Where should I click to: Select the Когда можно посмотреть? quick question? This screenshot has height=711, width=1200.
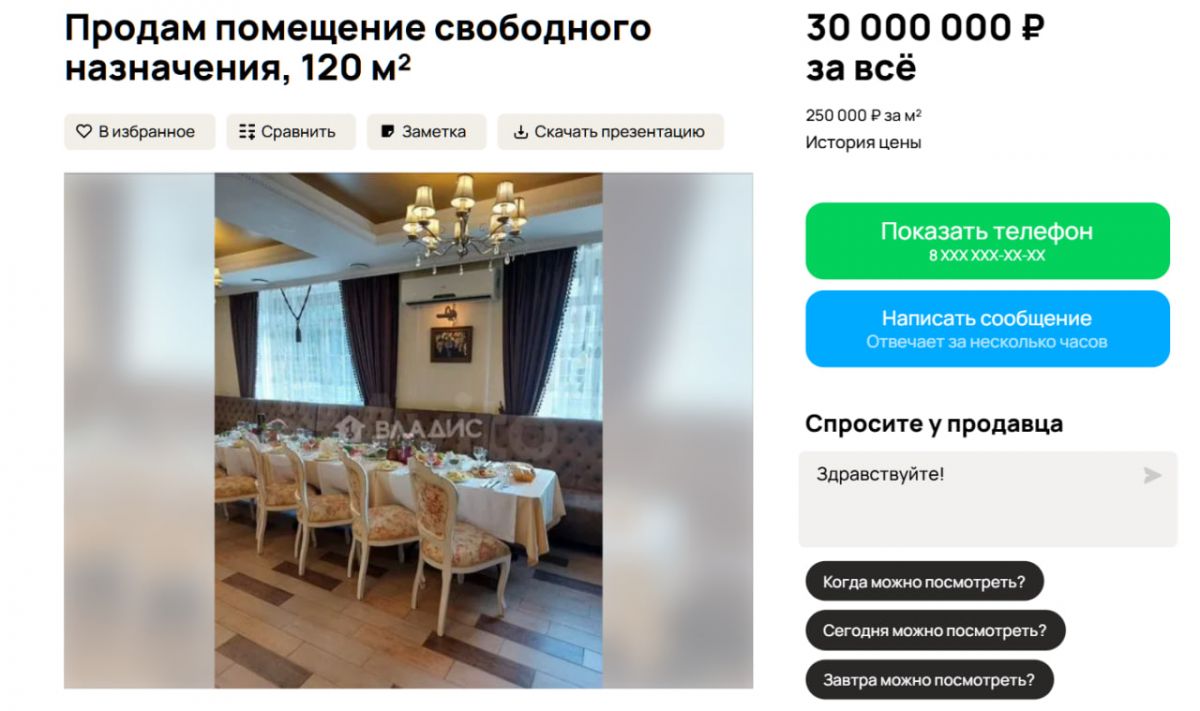924,581
